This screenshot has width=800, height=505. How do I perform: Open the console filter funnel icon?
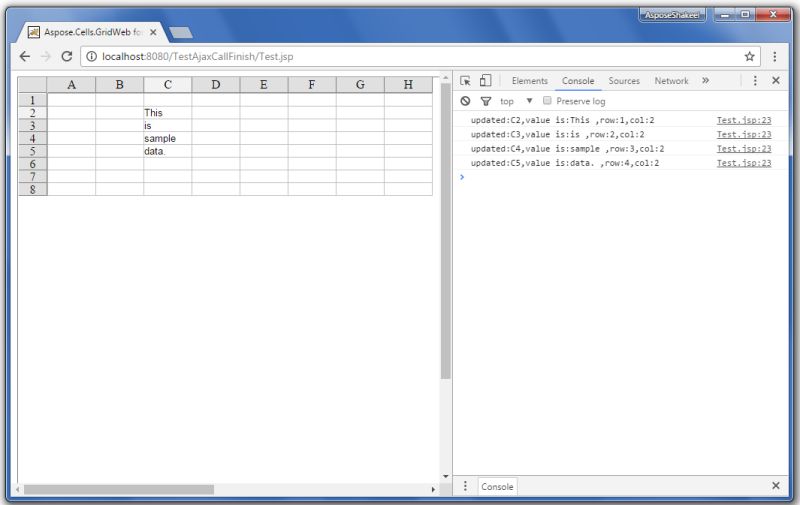tap(486, 101)
